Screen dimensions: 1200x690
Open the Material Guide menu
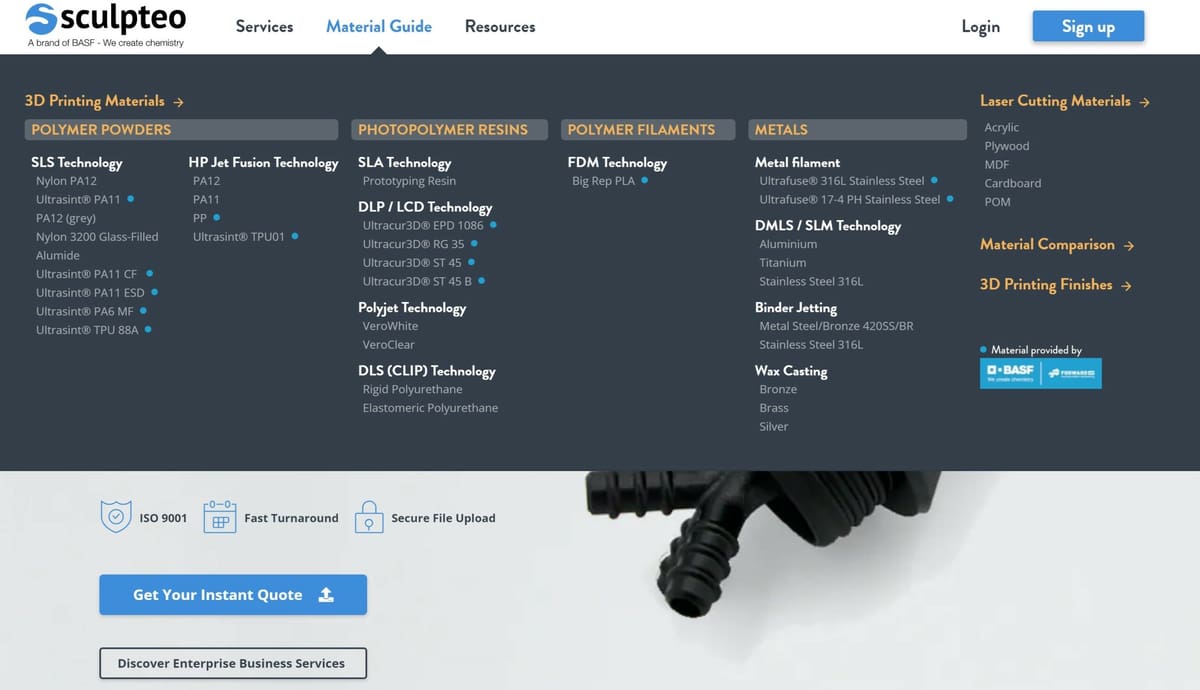379,27
